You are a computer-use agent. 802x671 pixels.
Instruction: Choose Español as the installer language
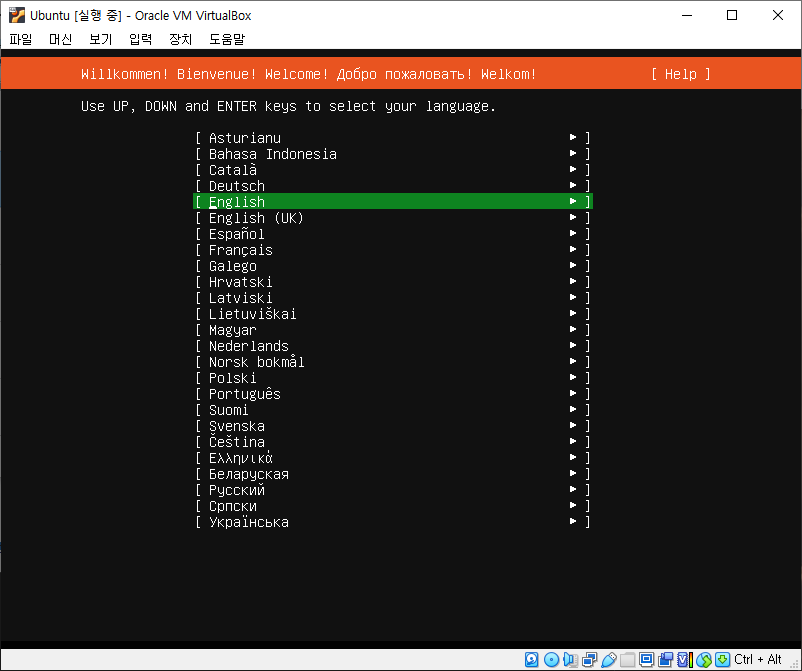[x=393, y=234]
